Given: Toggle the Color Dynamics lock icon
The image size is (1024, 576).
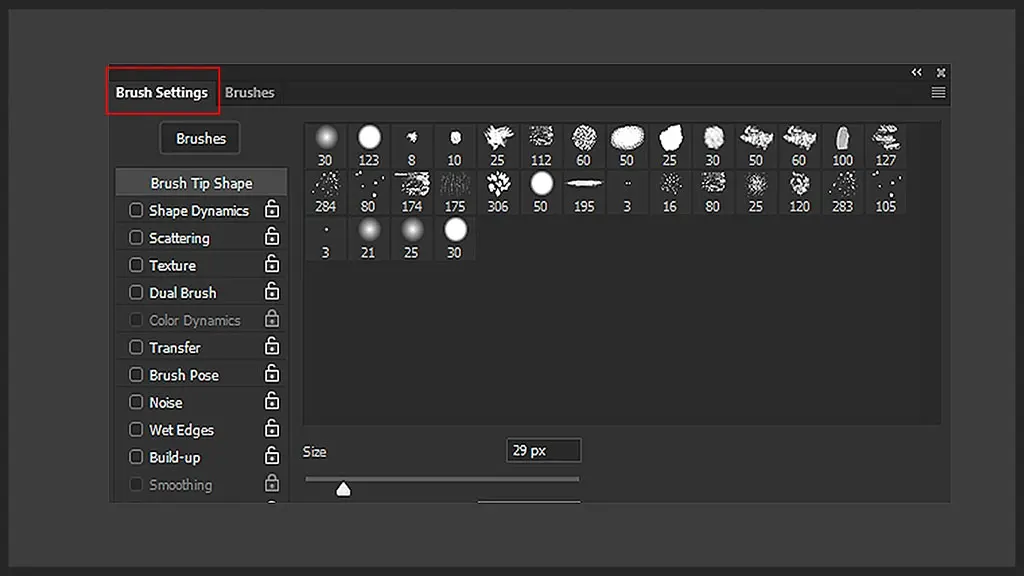Looking at the screenshot, I should [x=272, y=319].
